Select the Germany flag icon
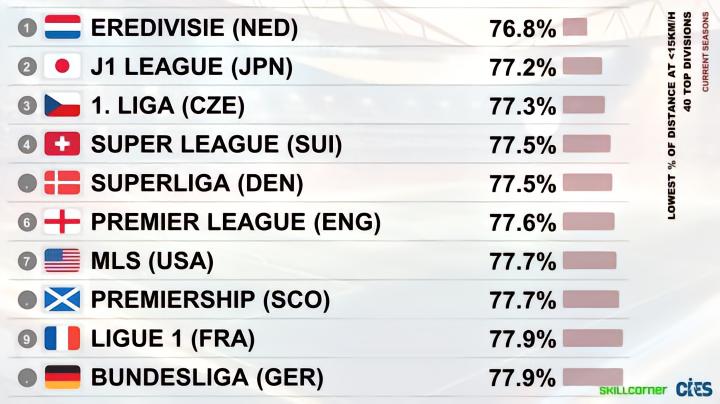 coord(62,377)
